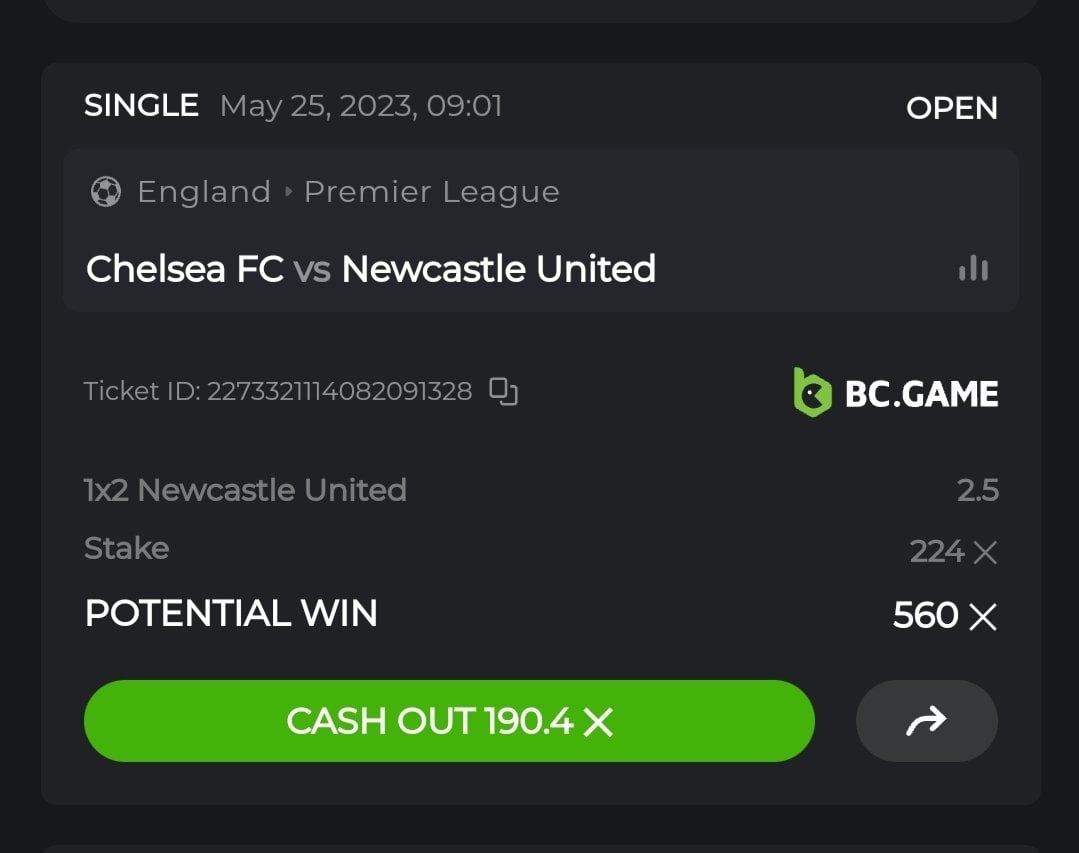Viewport: 1079px width, 853px height.
Task: Select Newcastle United team name in match title
Action: click(x=498, y=269)
